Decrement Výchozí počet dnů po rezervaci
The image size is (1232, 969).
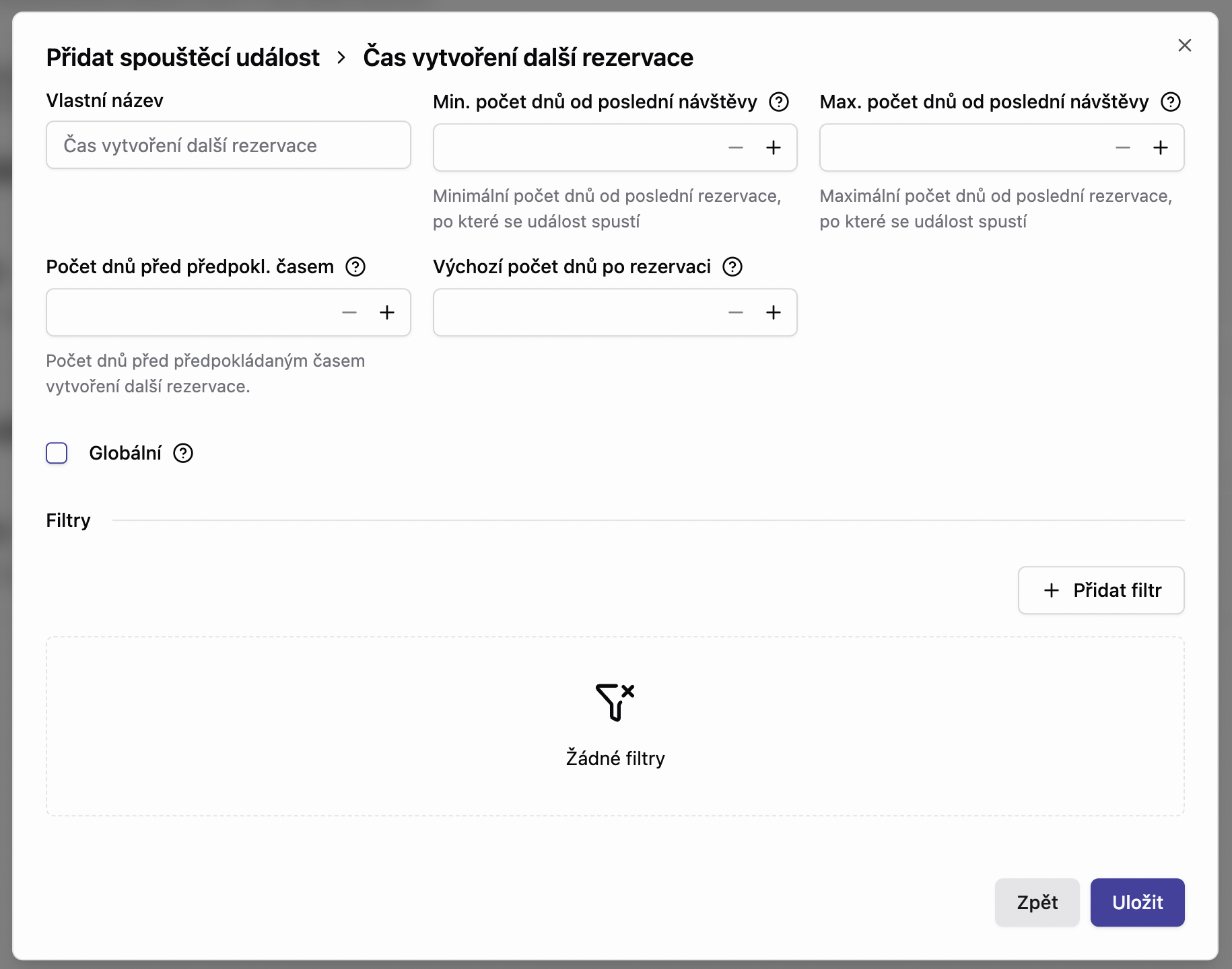[x=736, y=312]
